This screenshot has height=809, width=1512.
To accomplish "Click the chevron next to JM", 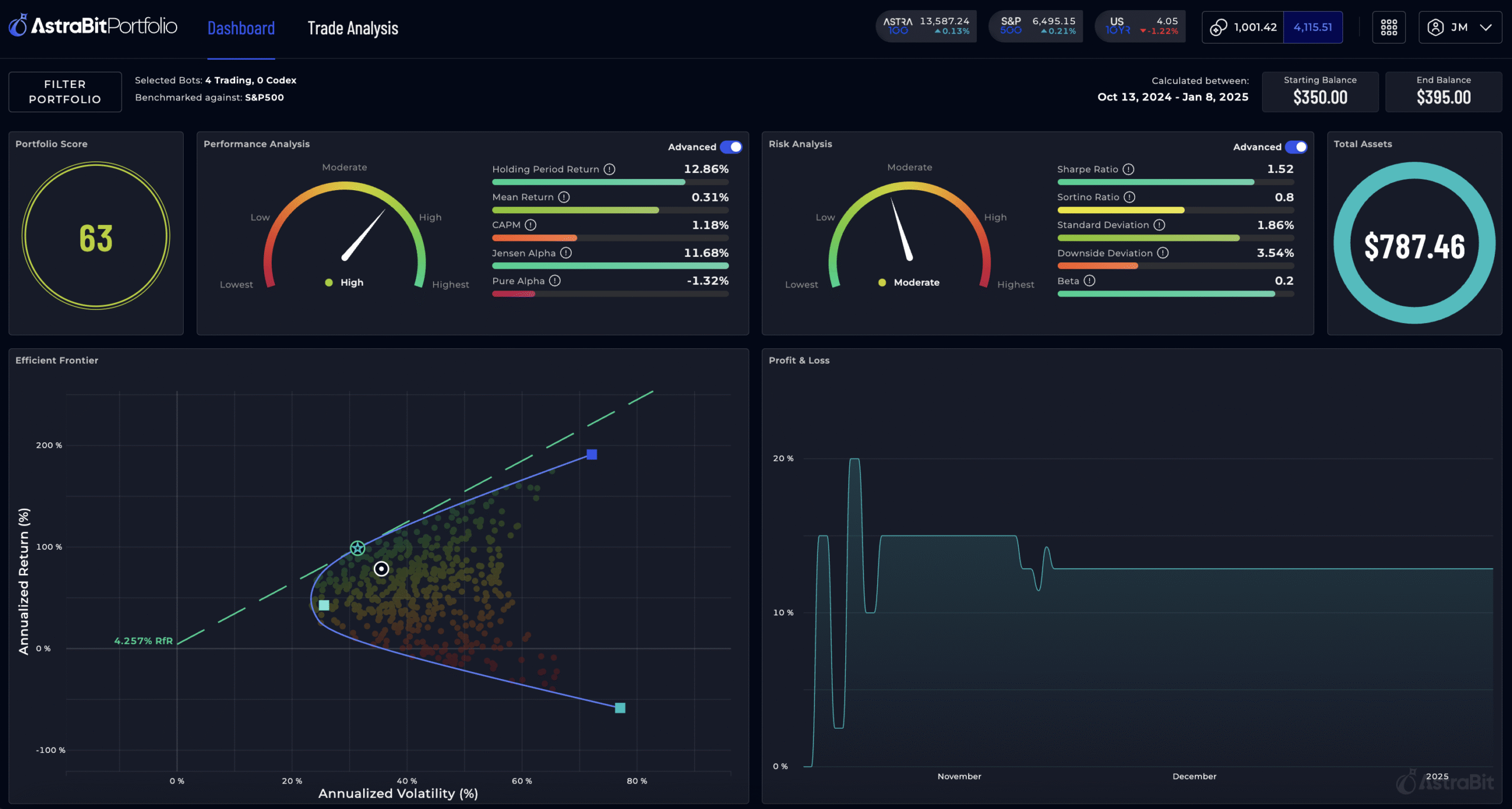I will pos(1486,28).
